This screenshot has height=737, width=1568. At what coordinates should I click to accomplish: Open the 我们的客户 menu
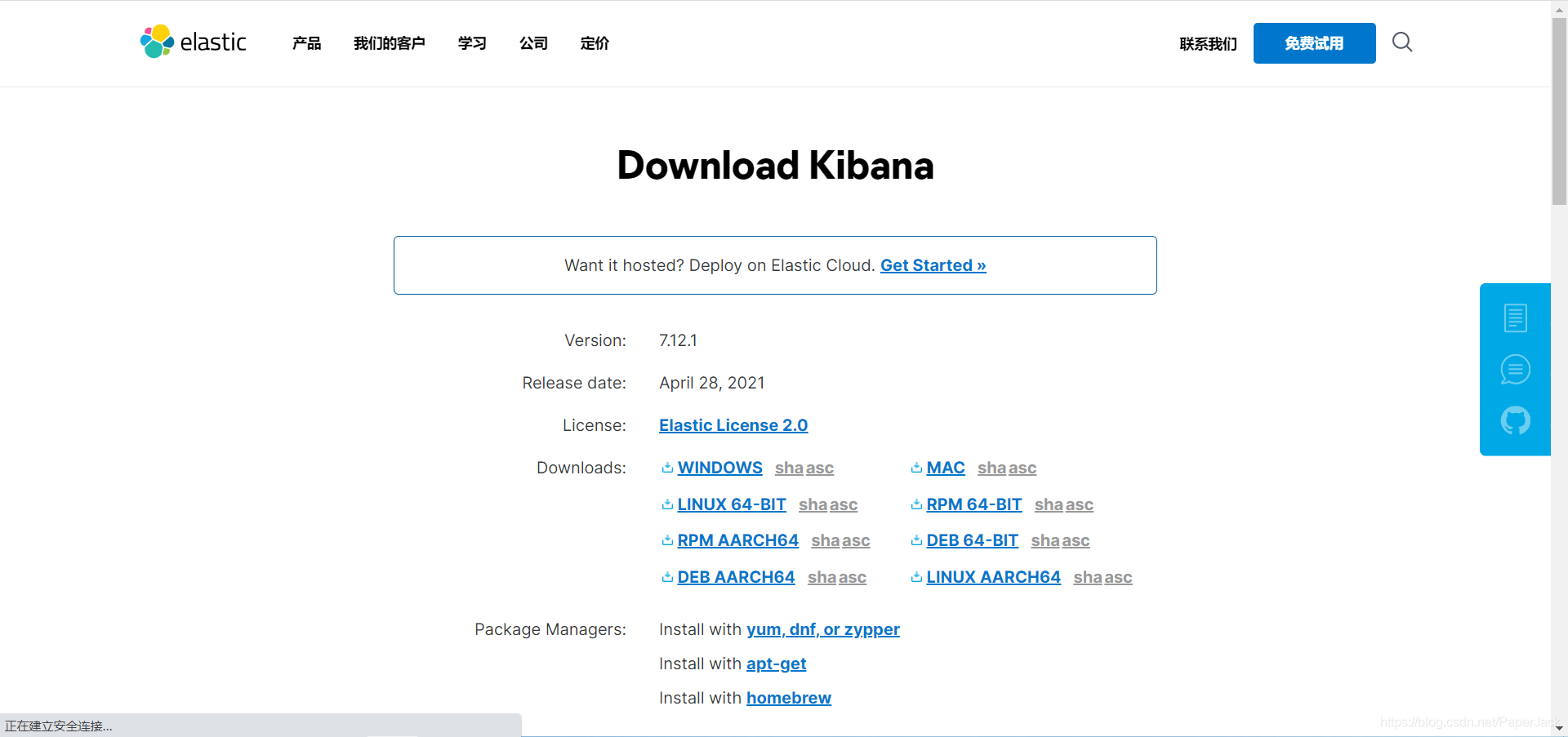[x=390, y=43]
